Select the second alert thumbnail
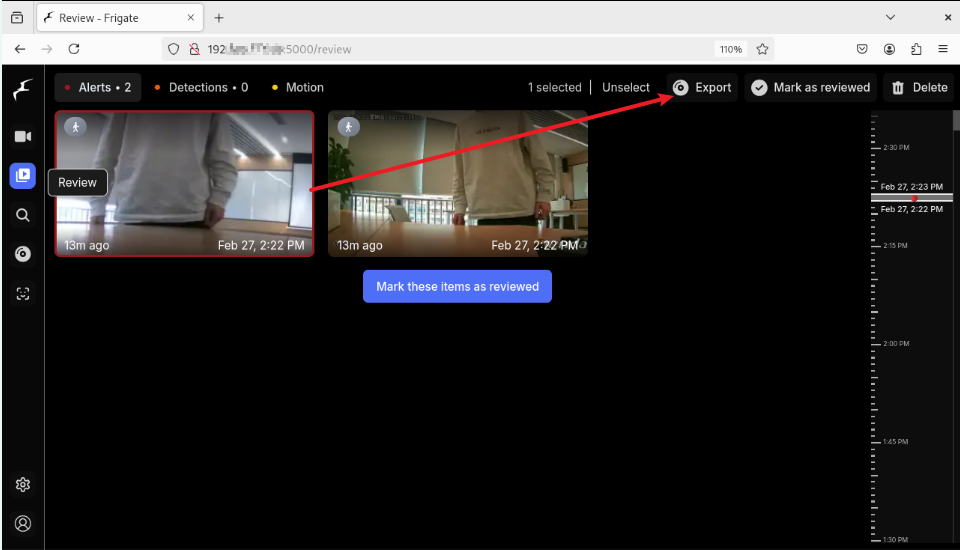960x550 pixels. 458,183
